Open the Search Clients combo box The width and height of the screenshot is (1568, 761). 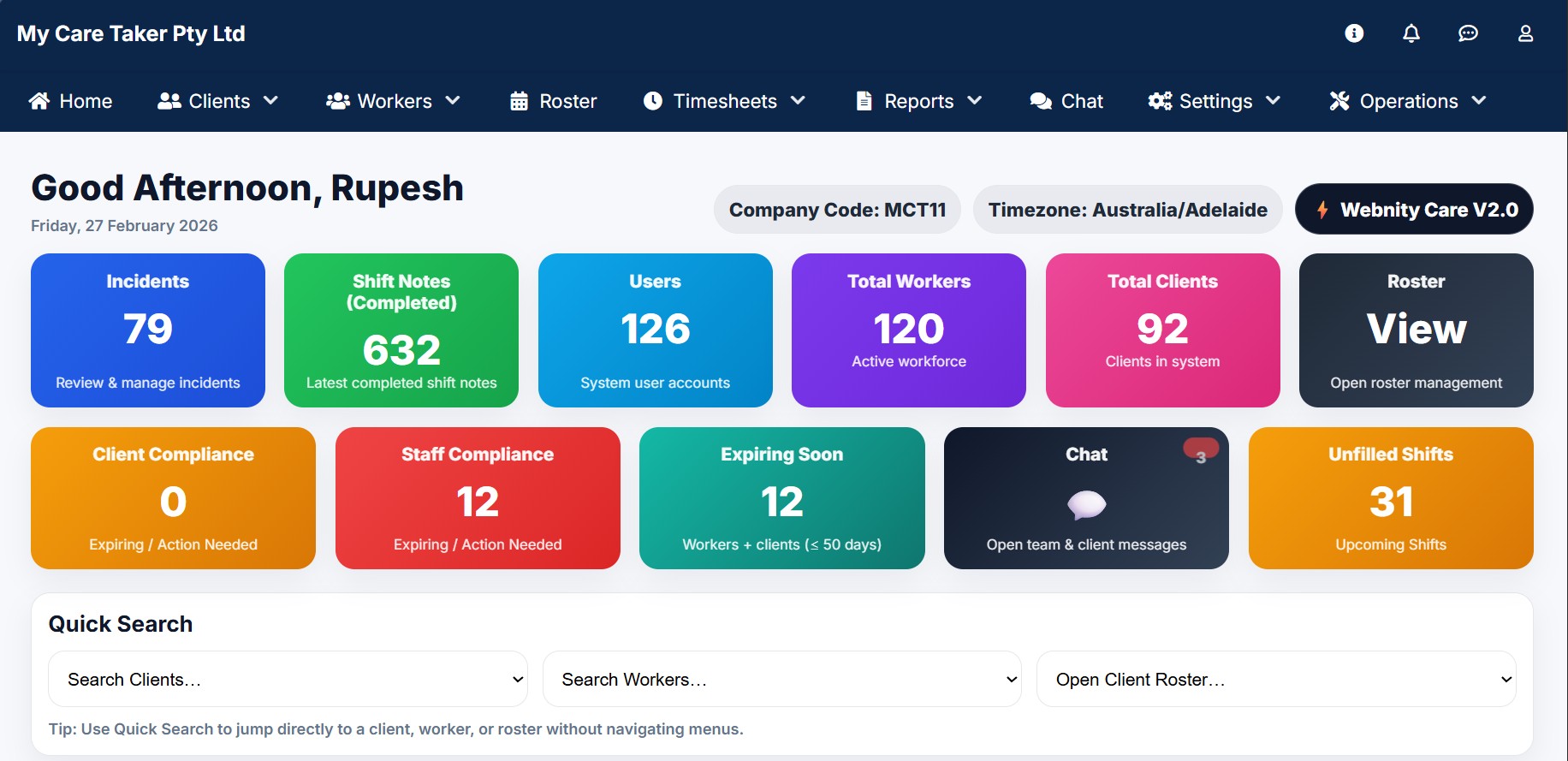click(288, 679)
